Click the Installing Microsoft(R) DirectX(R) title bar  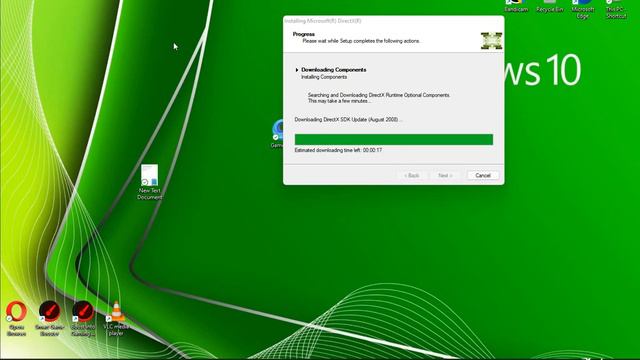pos(394,21)
